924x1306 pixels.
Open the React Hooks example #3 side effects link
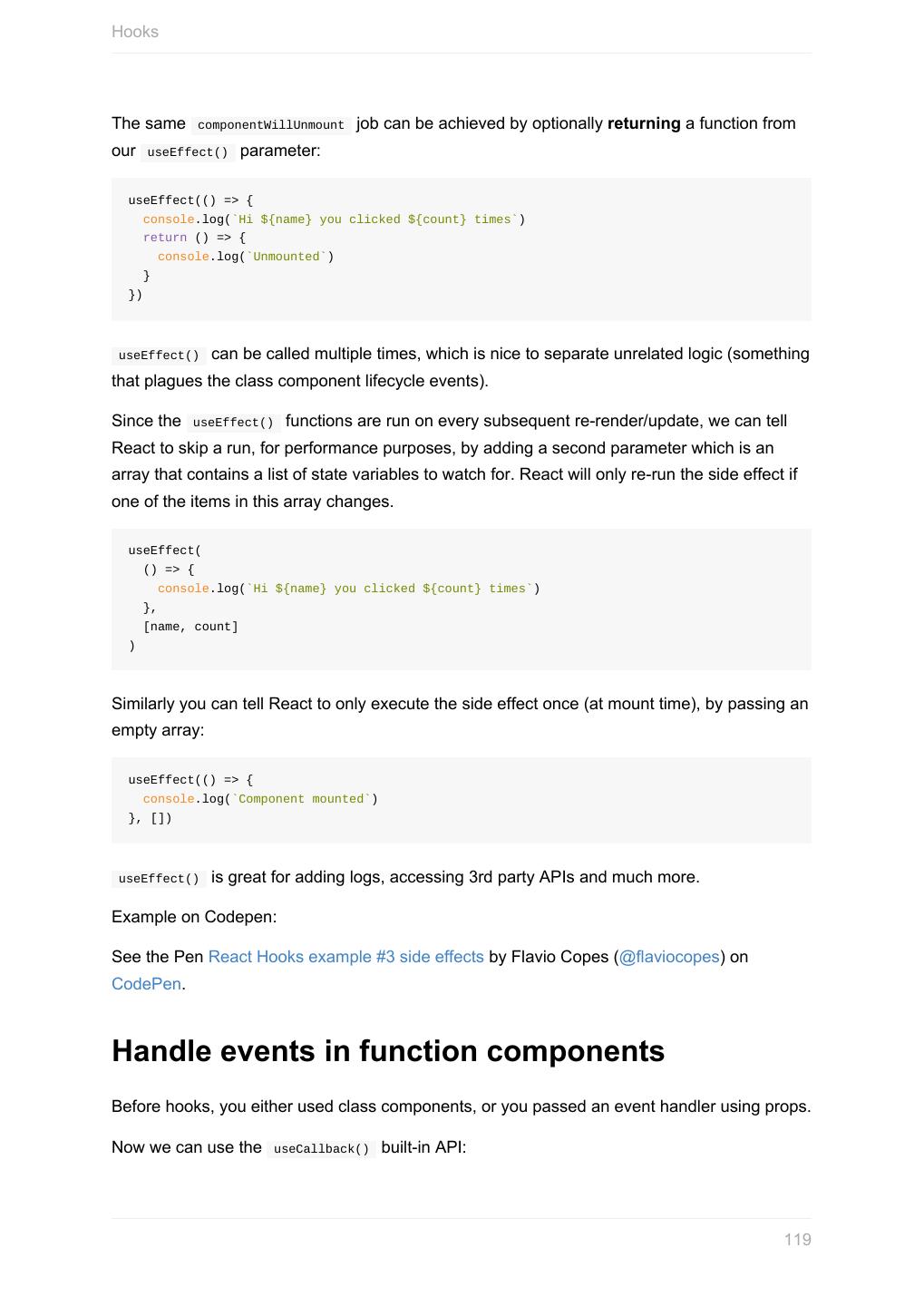[x=345, y=957]
